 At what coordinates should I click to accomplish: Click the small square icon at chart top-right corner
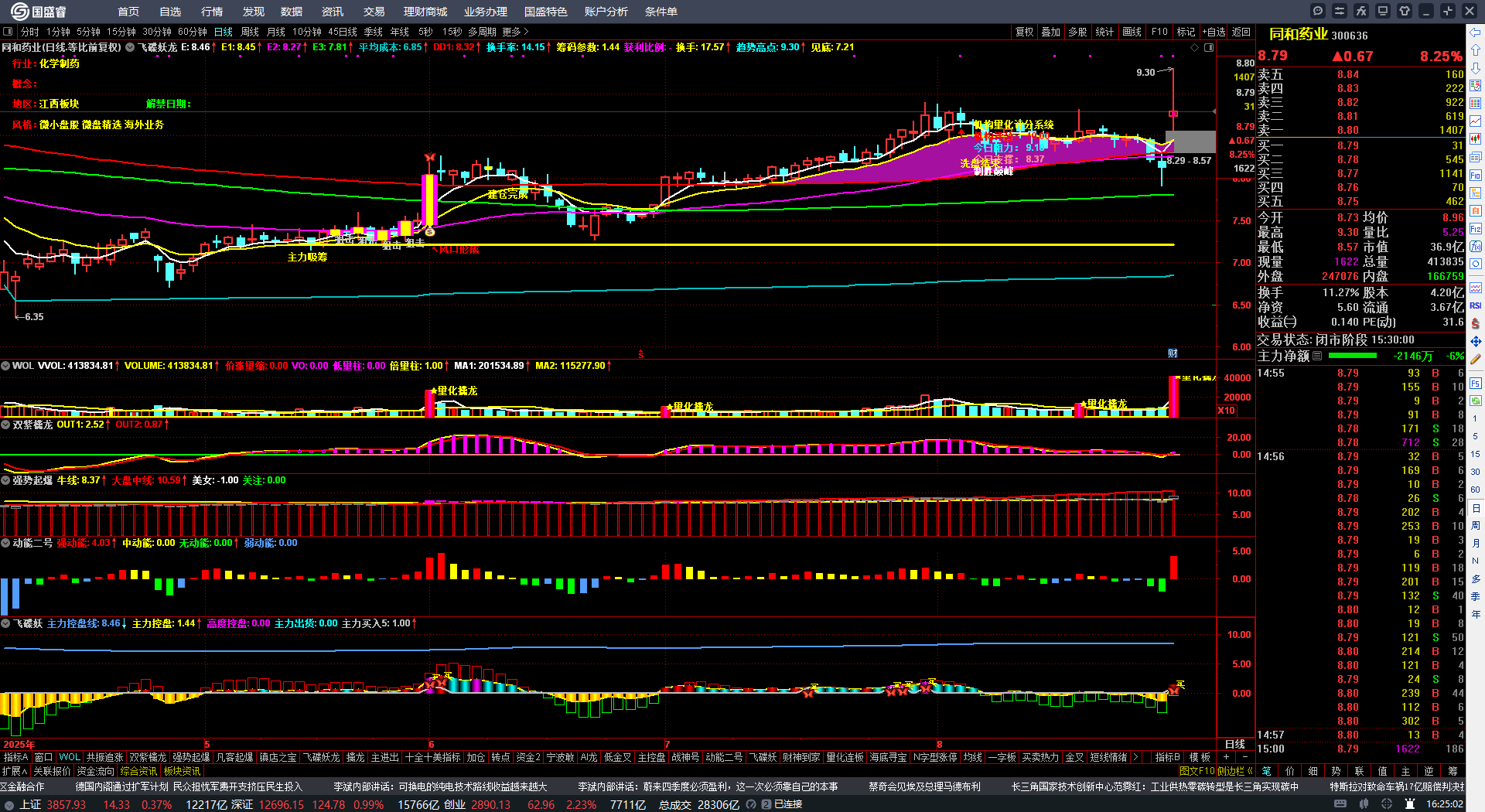[1209, 48]
